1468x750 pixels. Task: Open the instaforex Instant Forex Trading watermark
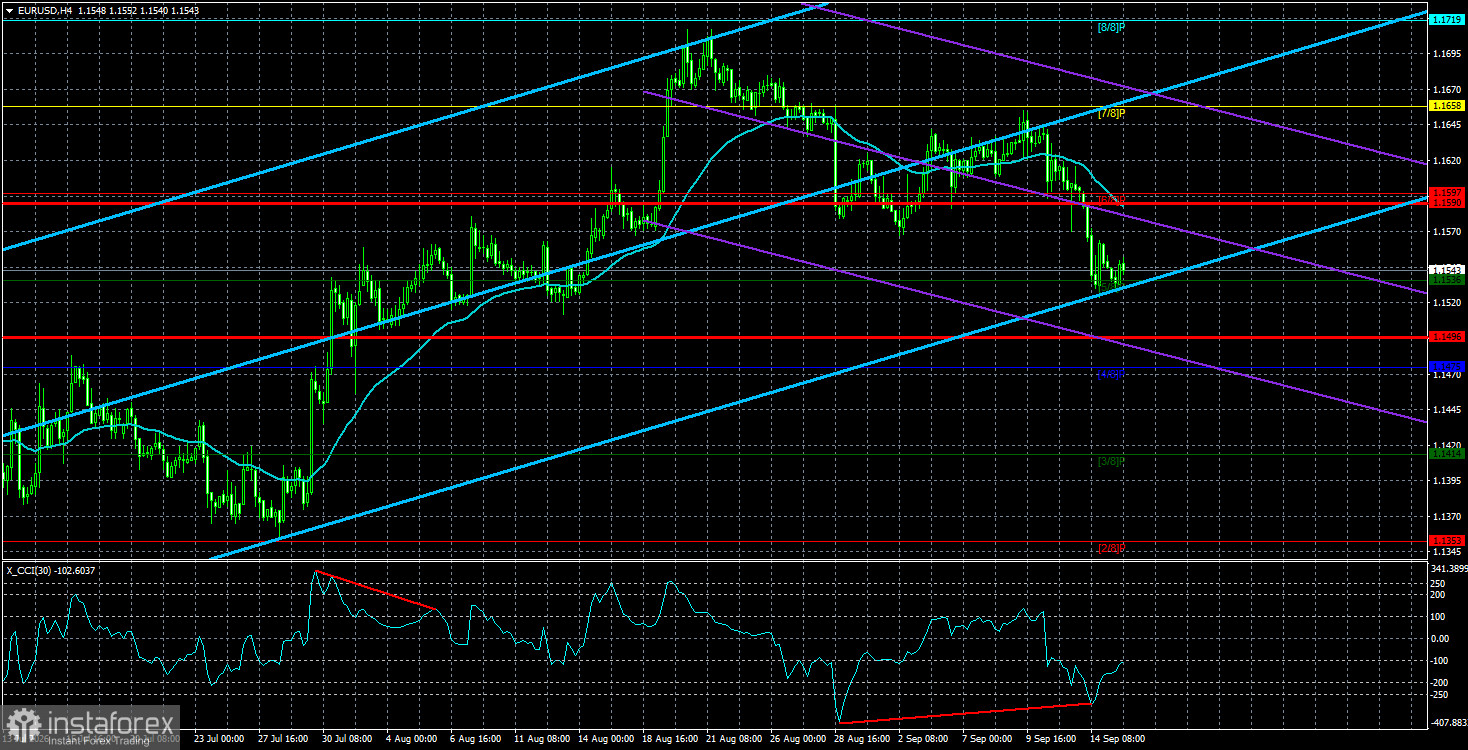[x=91, y=727]
